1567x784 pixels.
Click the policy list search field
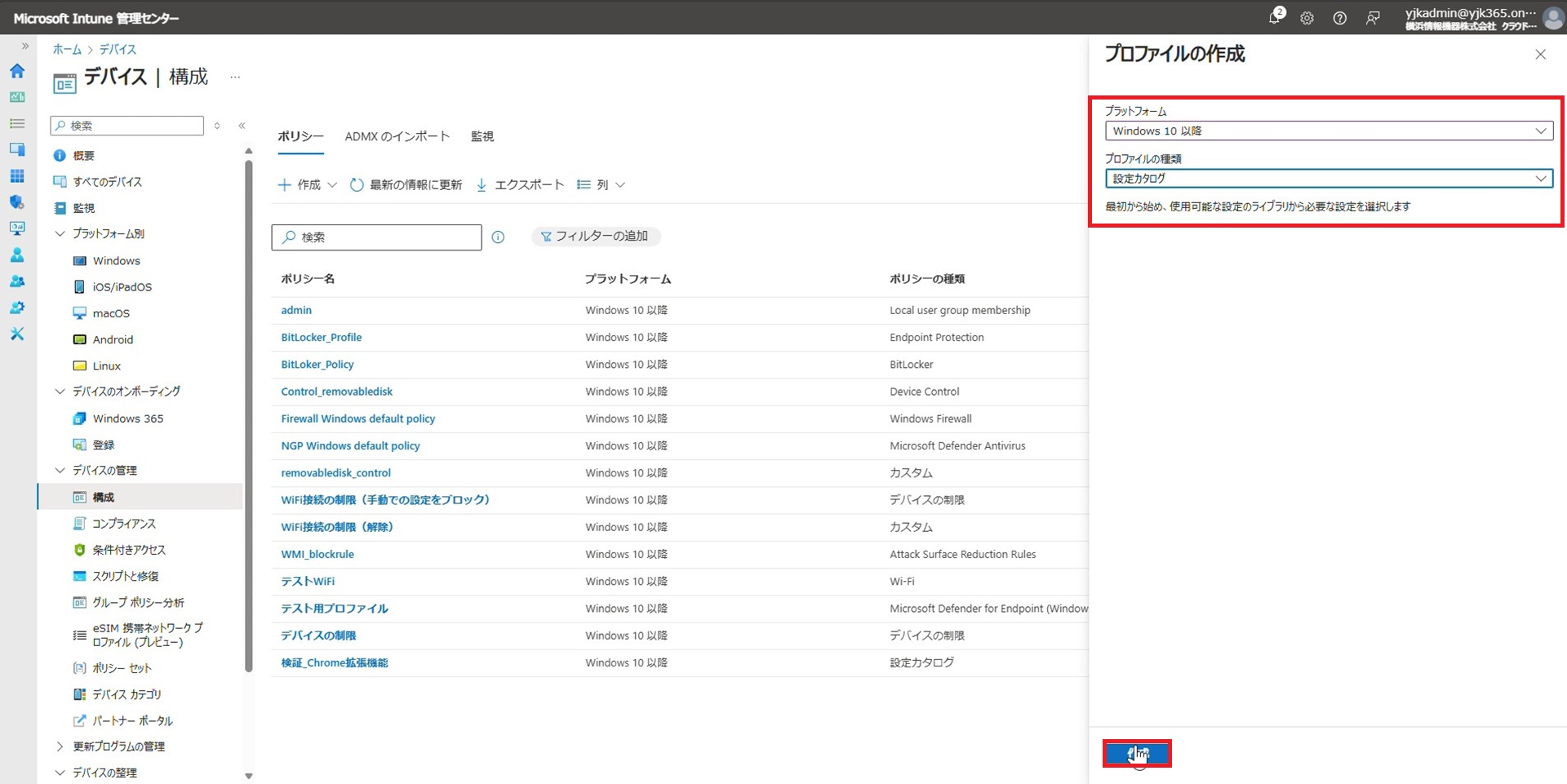point(376,237)
